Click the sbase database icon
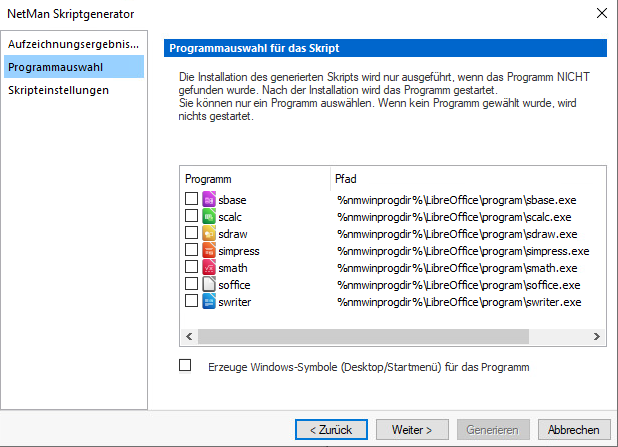 [209, 199]
